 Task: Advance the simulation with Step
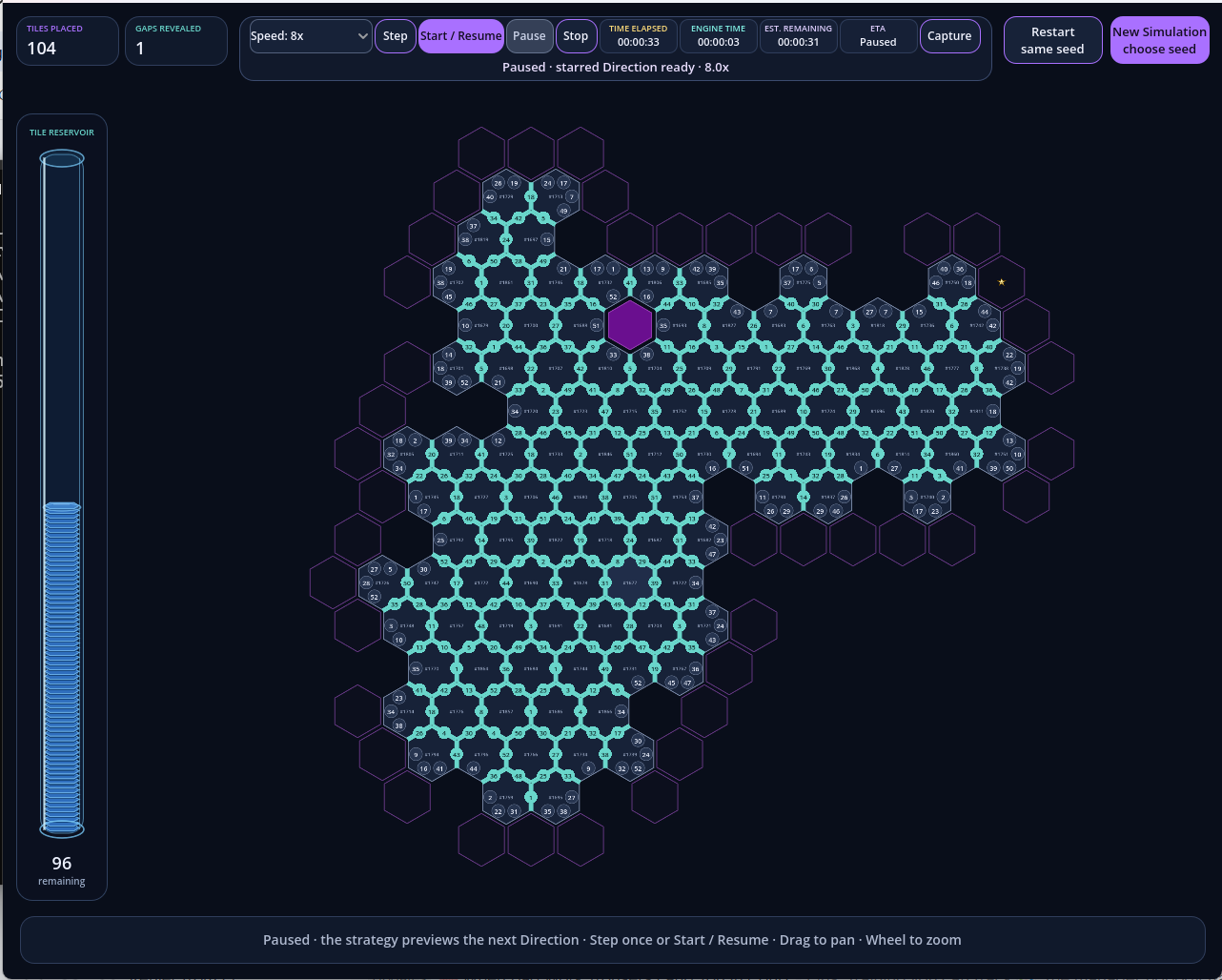396,36
